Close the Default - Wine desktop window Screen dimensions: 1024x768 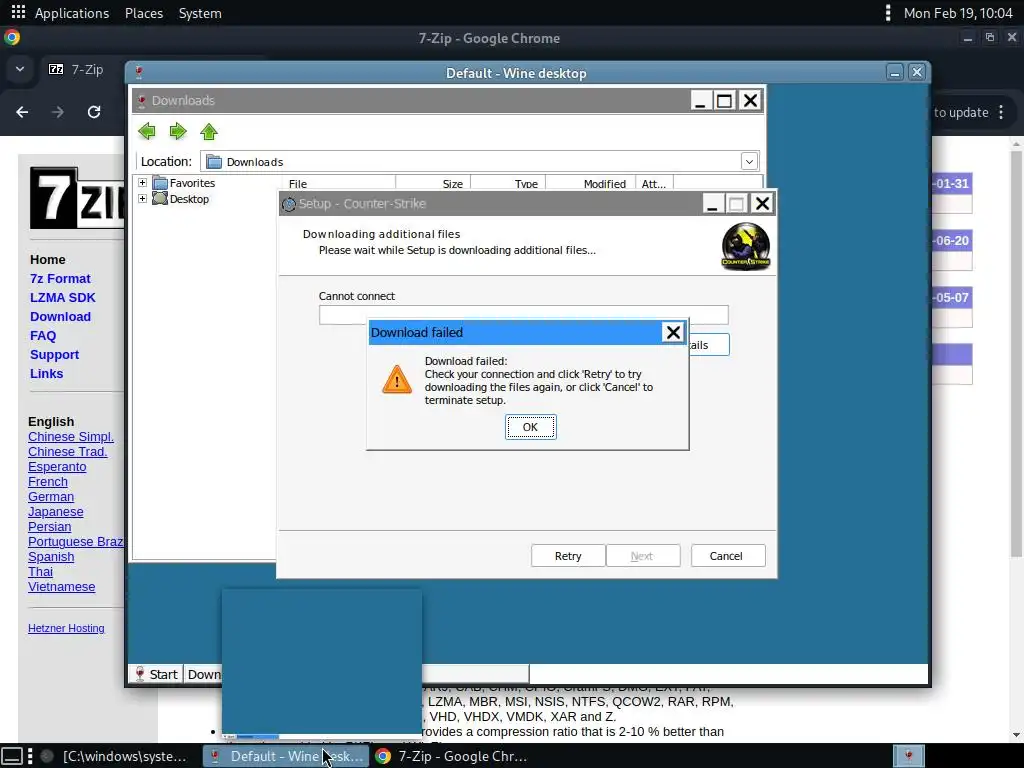click(917, 72)
